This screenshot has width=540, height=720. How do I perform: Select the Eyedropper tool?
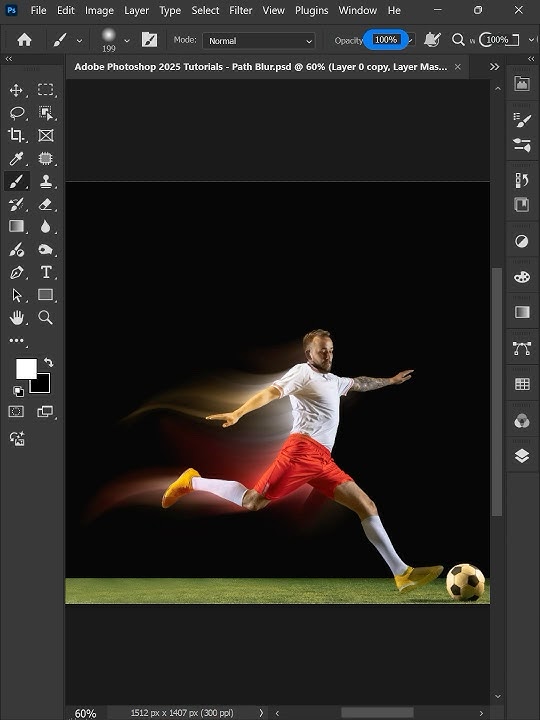click(17, 158)
